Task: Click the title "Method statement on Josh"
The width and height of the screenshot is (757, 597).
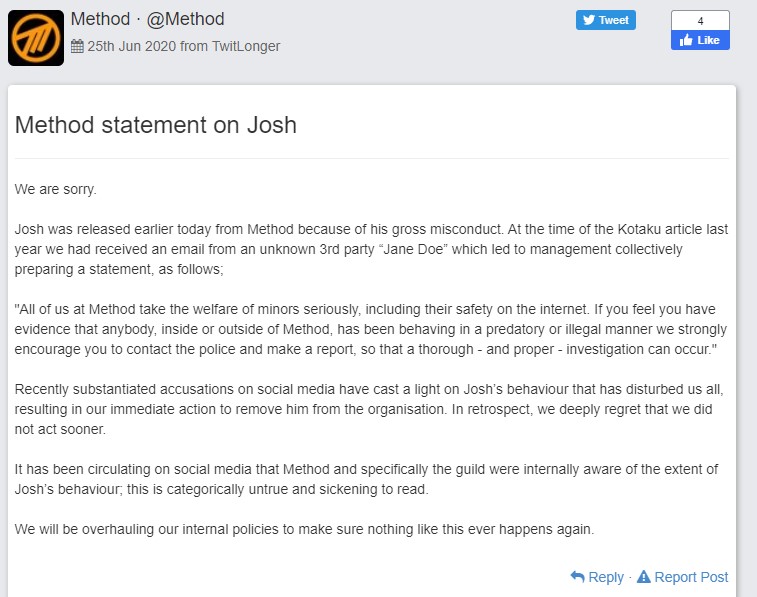Action: point(156,126)
